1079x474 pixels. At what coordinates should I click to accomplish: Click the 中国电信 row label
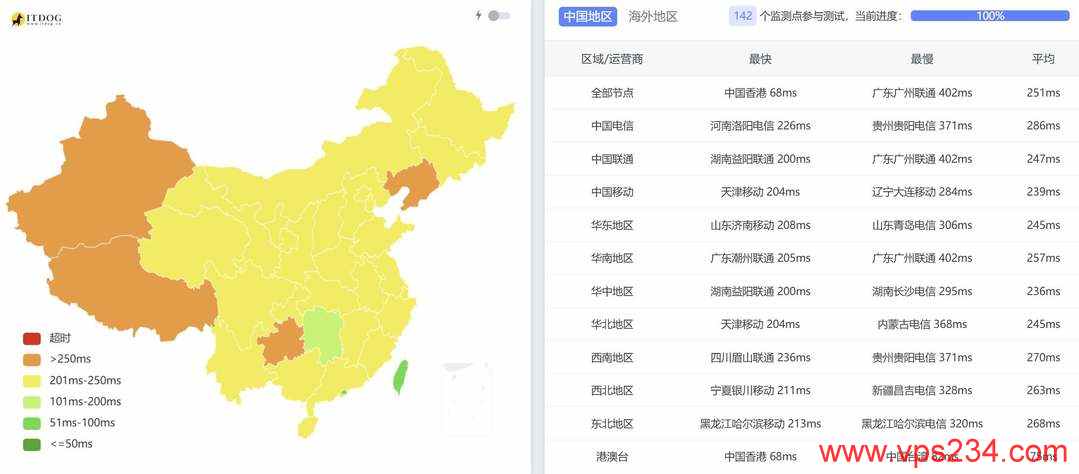click(x=612, y=126)
